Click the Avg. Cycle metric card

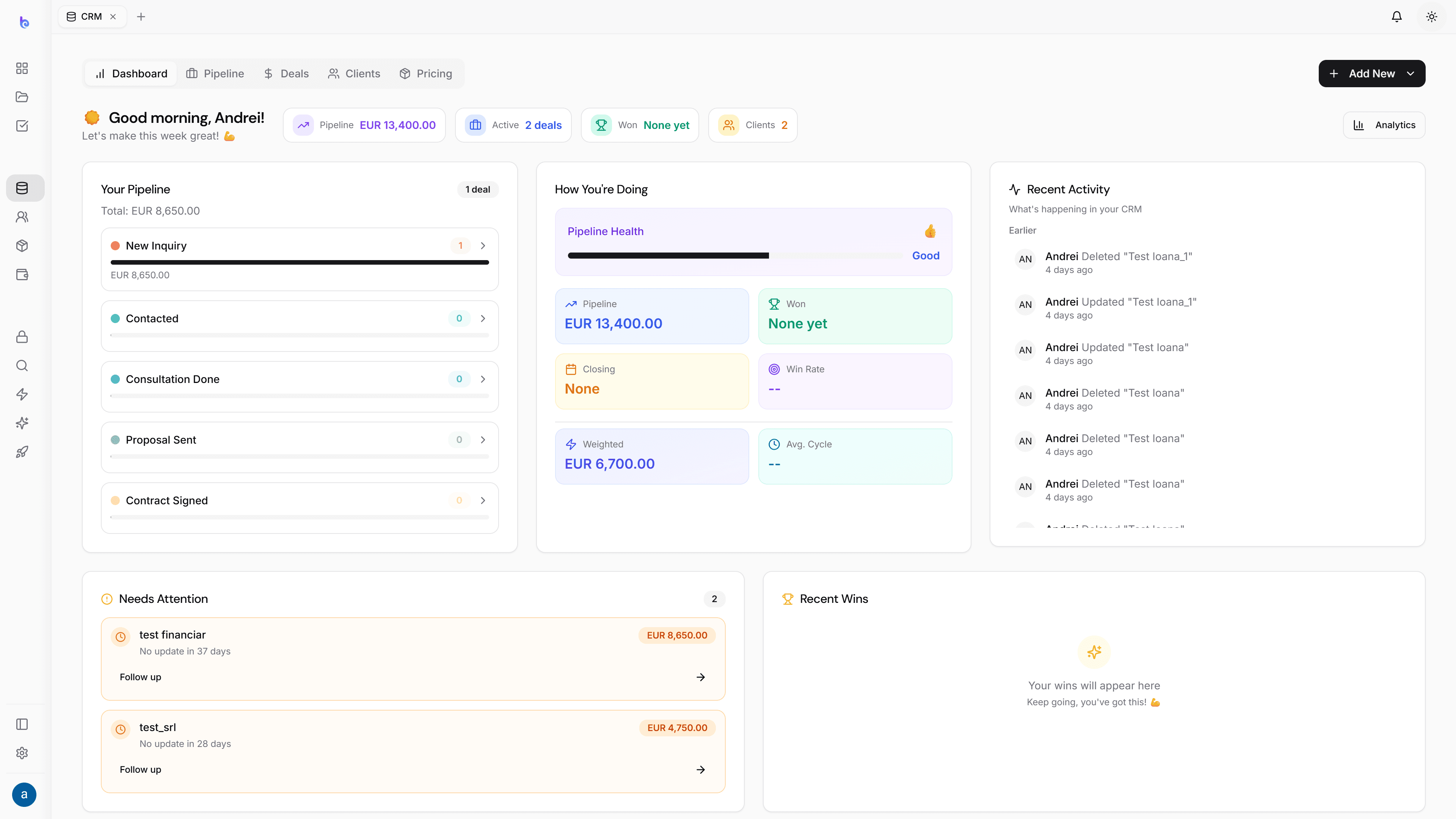pyautogui.click(x=855, y=456)
